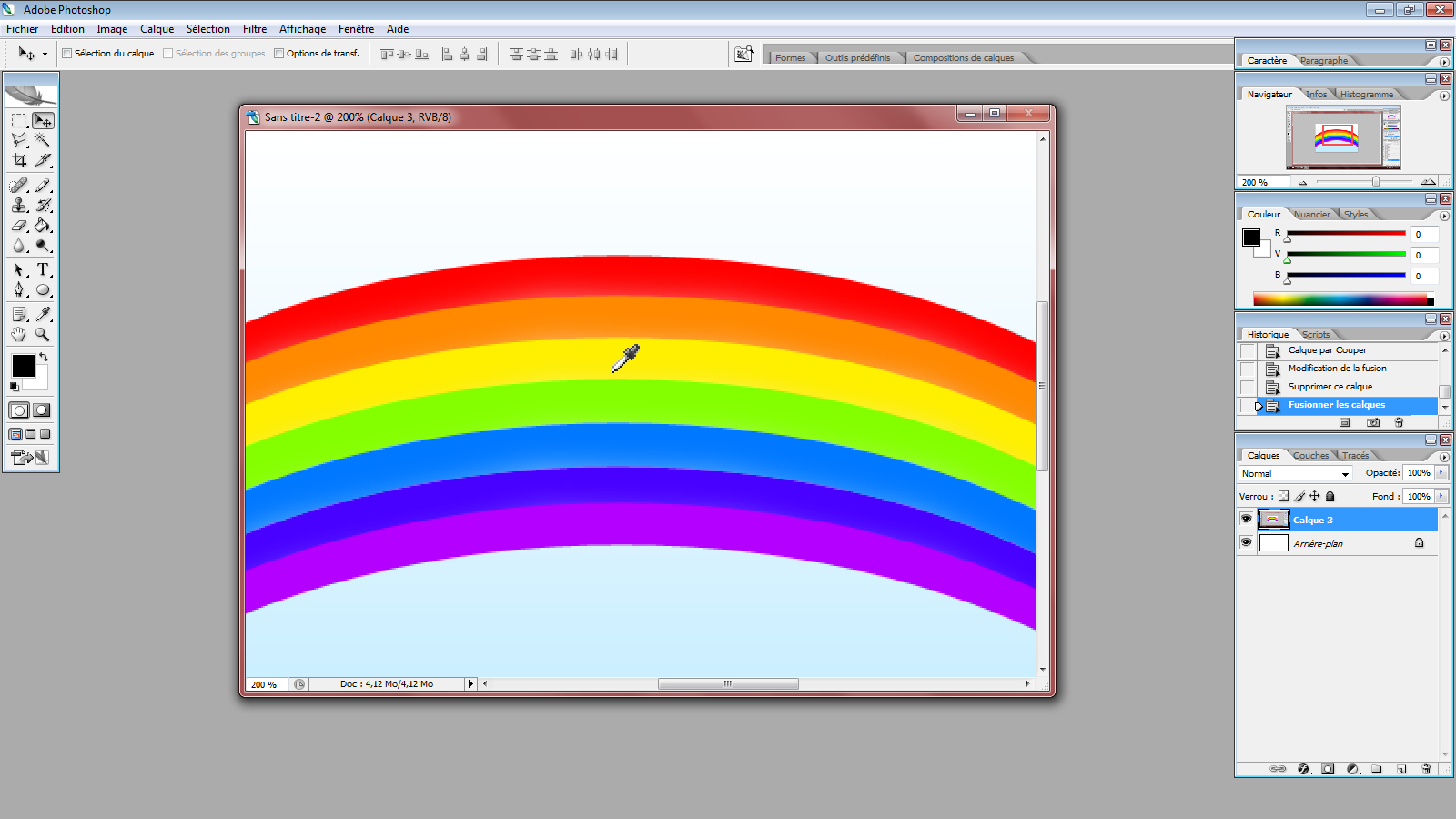Open the Fond value arrow
The height and width of the screenshot is (819, 1456).
pos(1441,497)
